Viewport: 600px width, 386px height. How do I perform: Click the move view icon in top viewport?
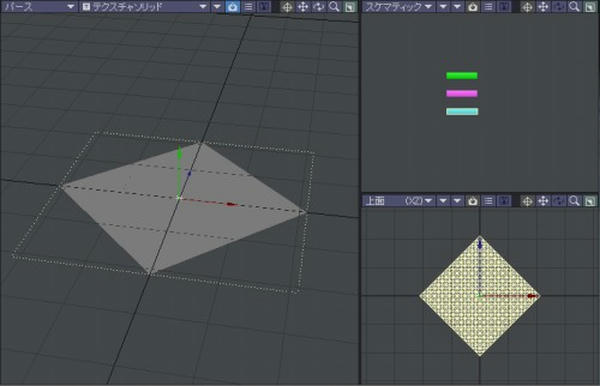[x=543, y=200]
